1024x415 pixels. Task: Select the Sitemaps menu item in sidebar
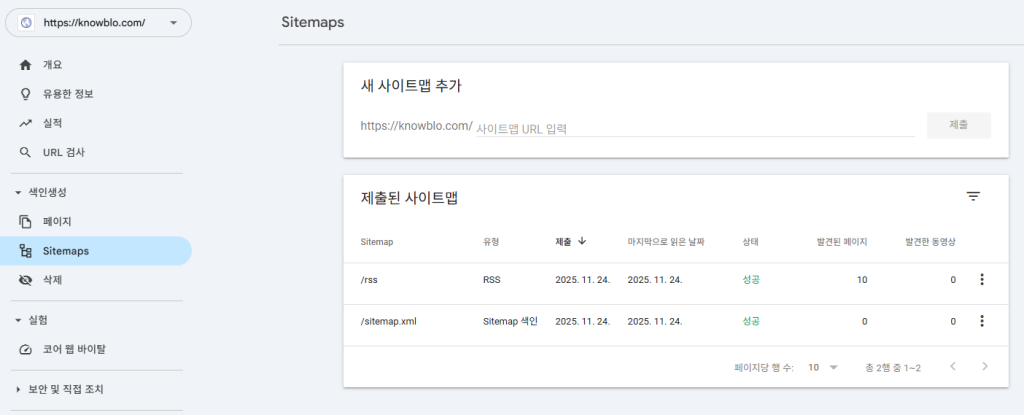tap(66, 251)
